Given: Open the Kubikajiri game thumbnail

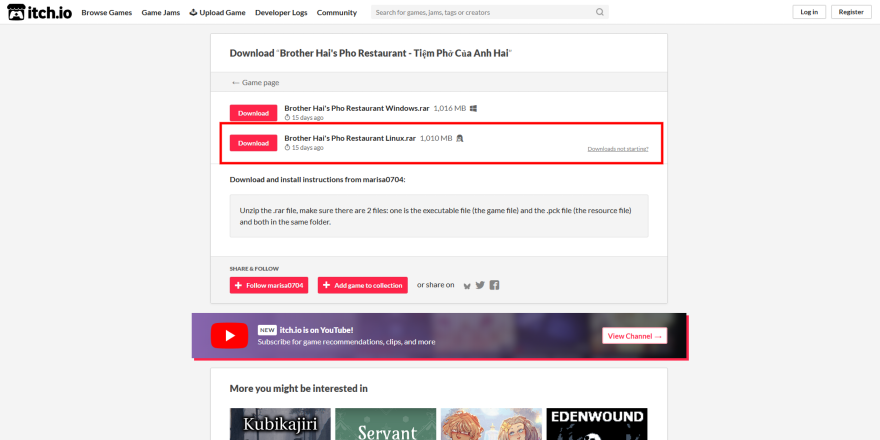Looking at the screenshot, I should tap(280, 424).
